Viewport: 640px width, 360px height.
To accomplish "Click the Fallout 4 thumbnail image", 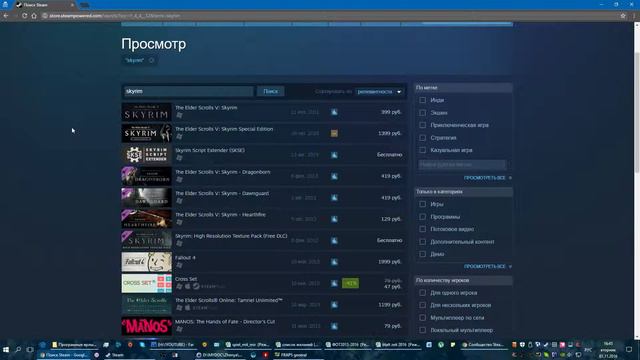I will (147, 262).
